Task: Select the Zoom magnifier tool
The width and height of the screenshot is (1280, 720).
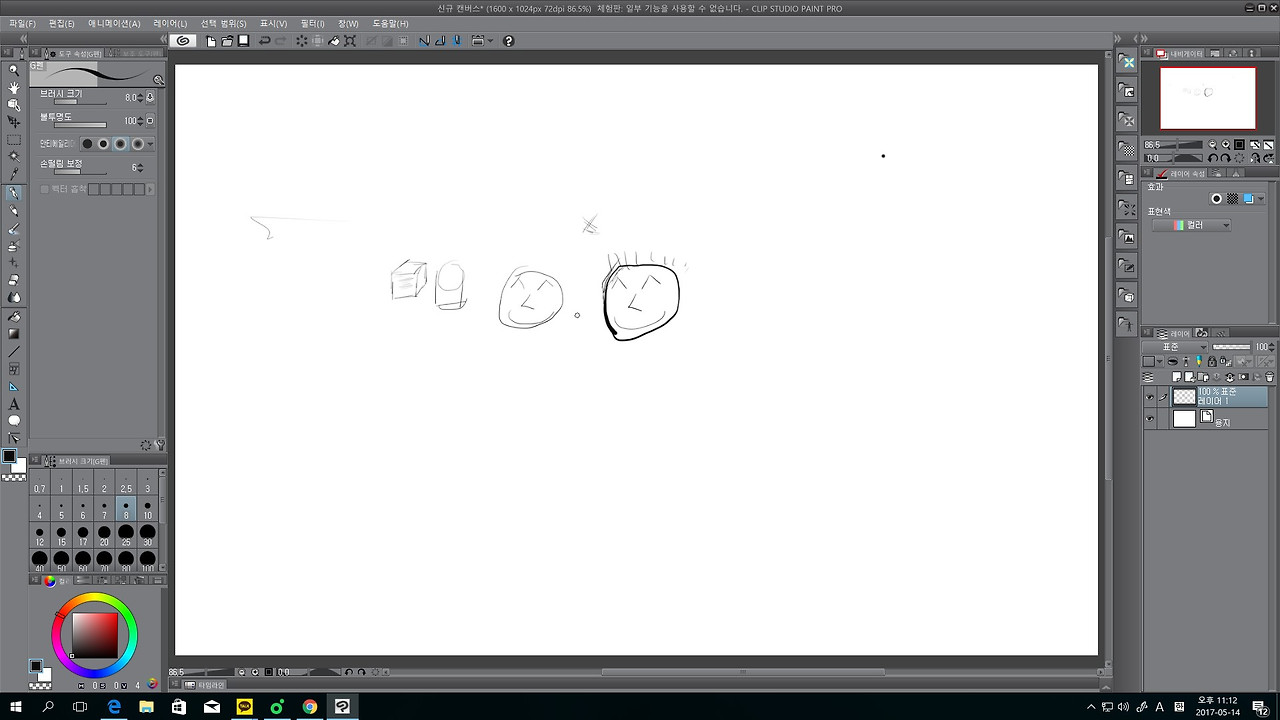Action: coord(14,70)
